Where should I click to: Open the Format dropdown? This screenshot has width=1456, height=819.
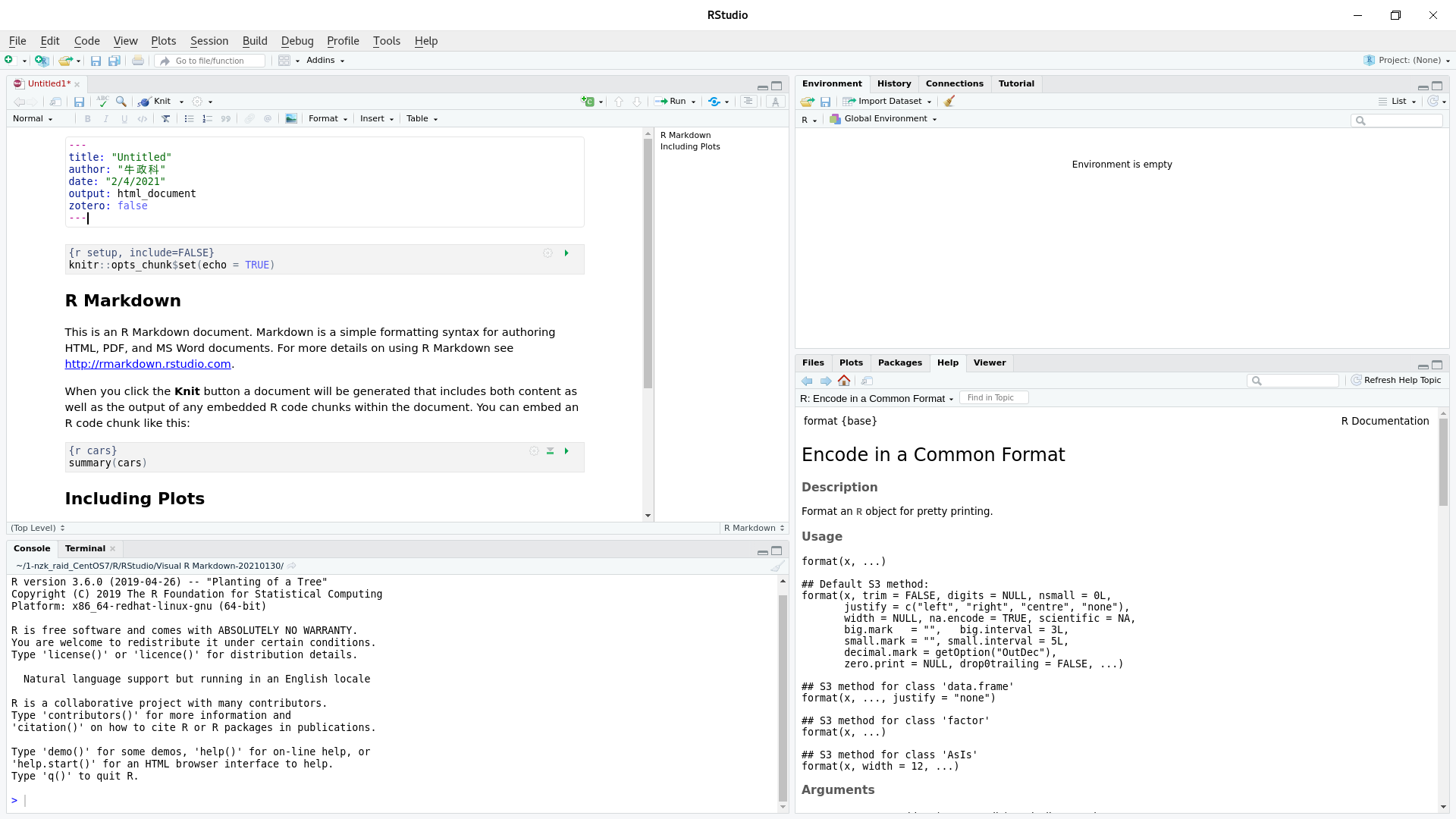pos(327,118)
